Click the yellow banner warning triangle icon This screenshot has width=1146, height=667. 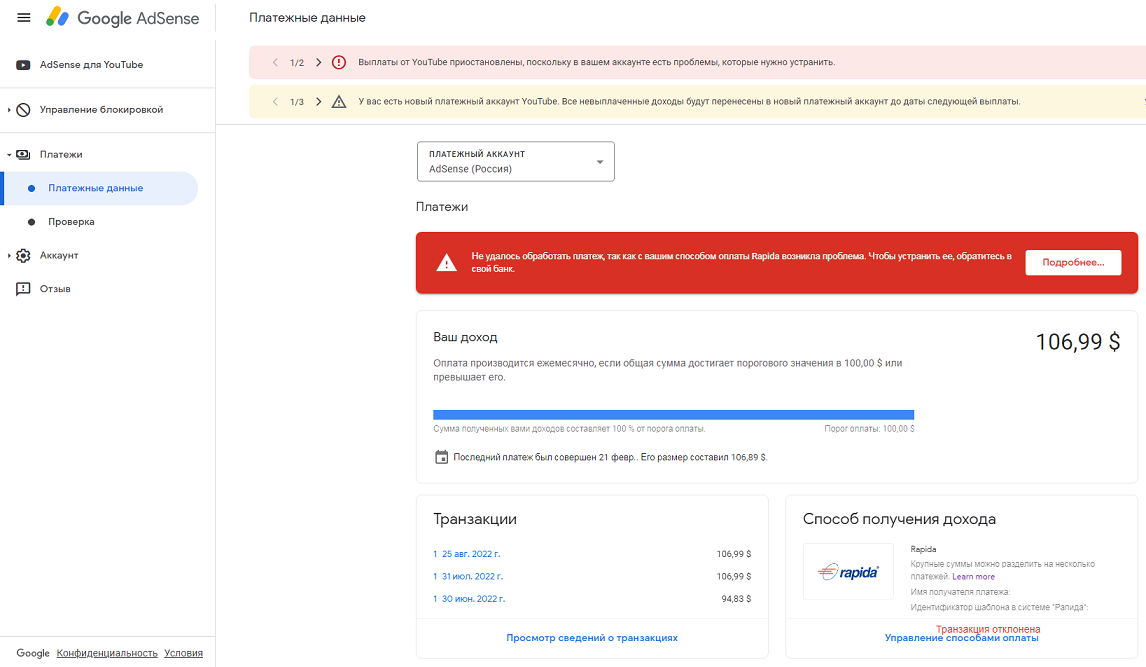coord(339,102)
